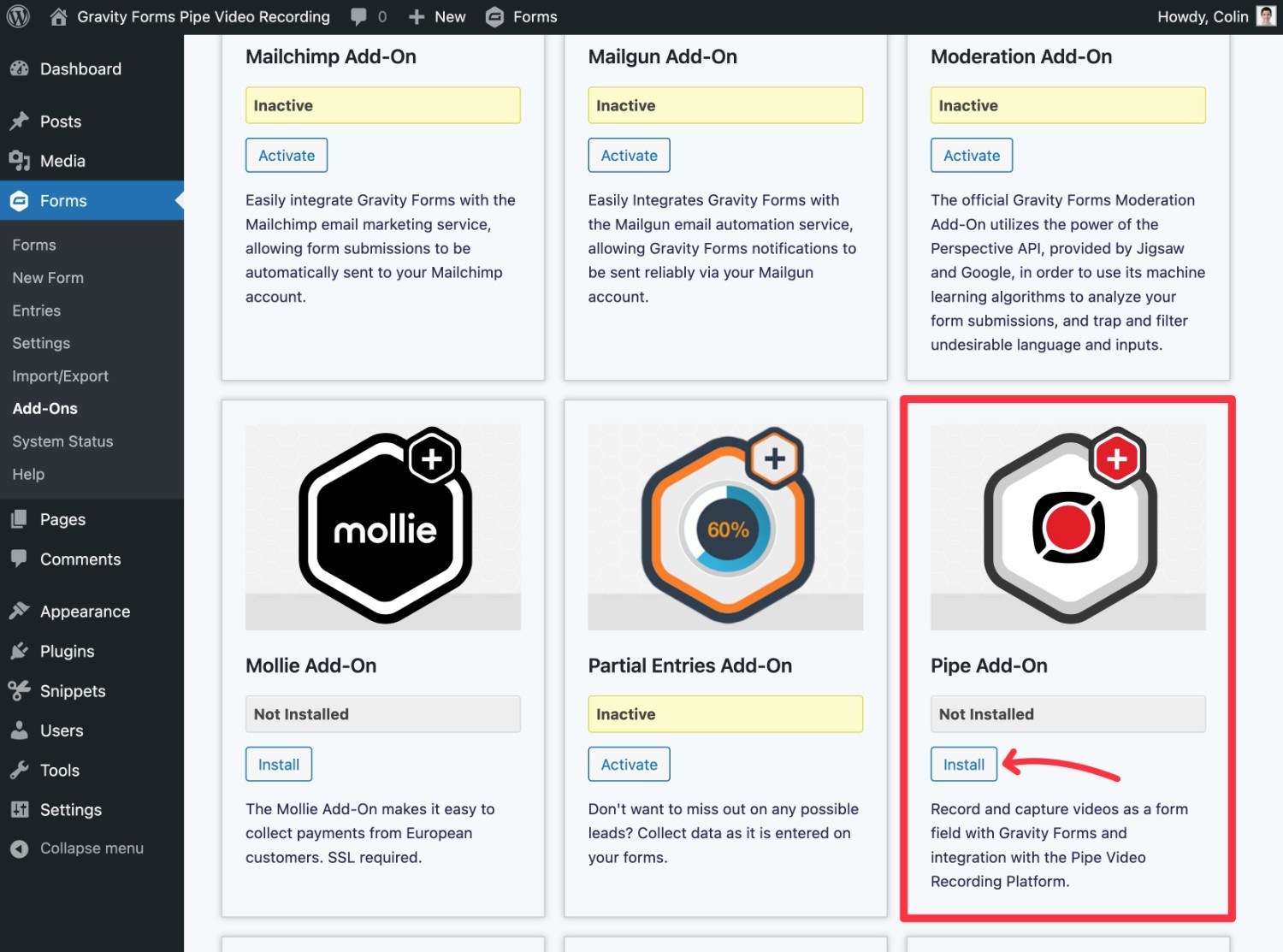Click the Posts pushpin icon
Viewport: 1283px width, 952px height.
[20, 121]
